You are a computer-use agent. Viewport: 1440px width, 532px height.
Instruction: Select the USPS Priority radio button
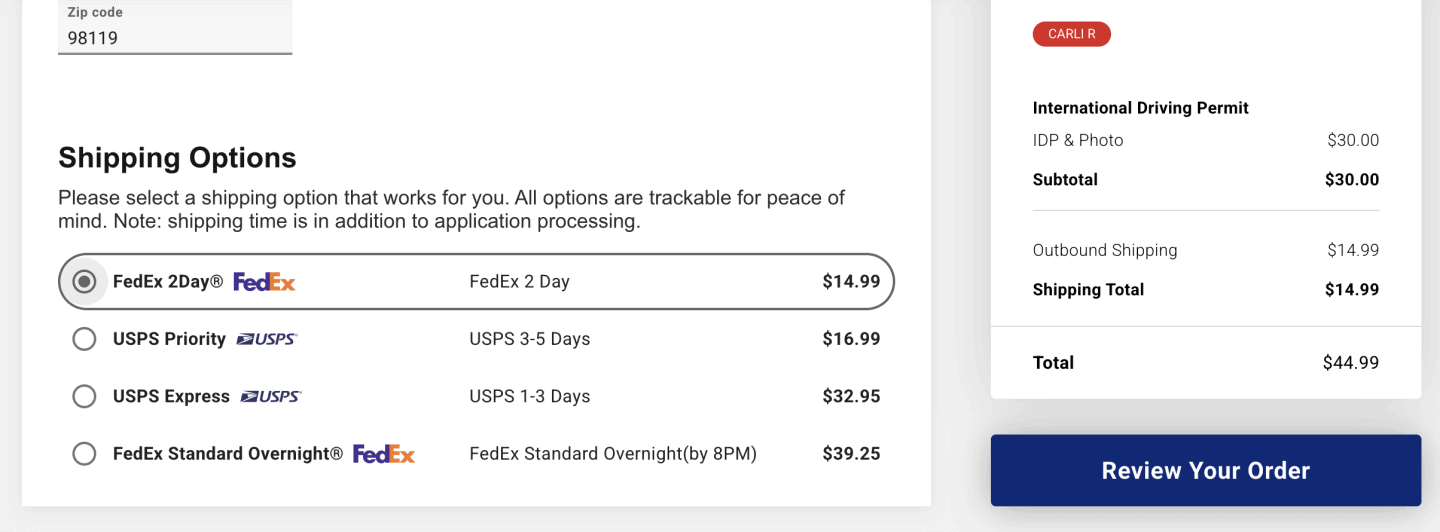[x=85, y=339]
